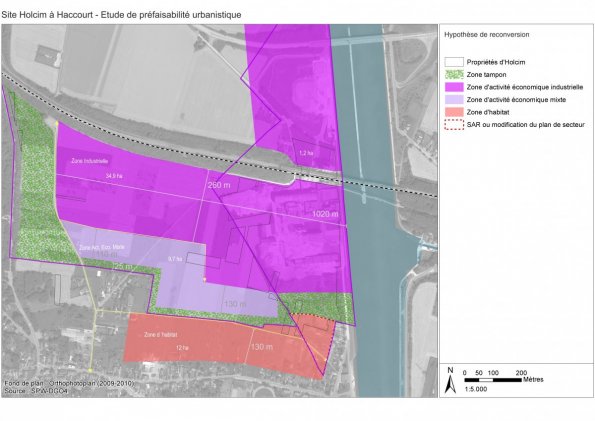595x421 pixels.
Task: Click the 'Source : SPW-DGO4' credit
Action: [36, 391]
